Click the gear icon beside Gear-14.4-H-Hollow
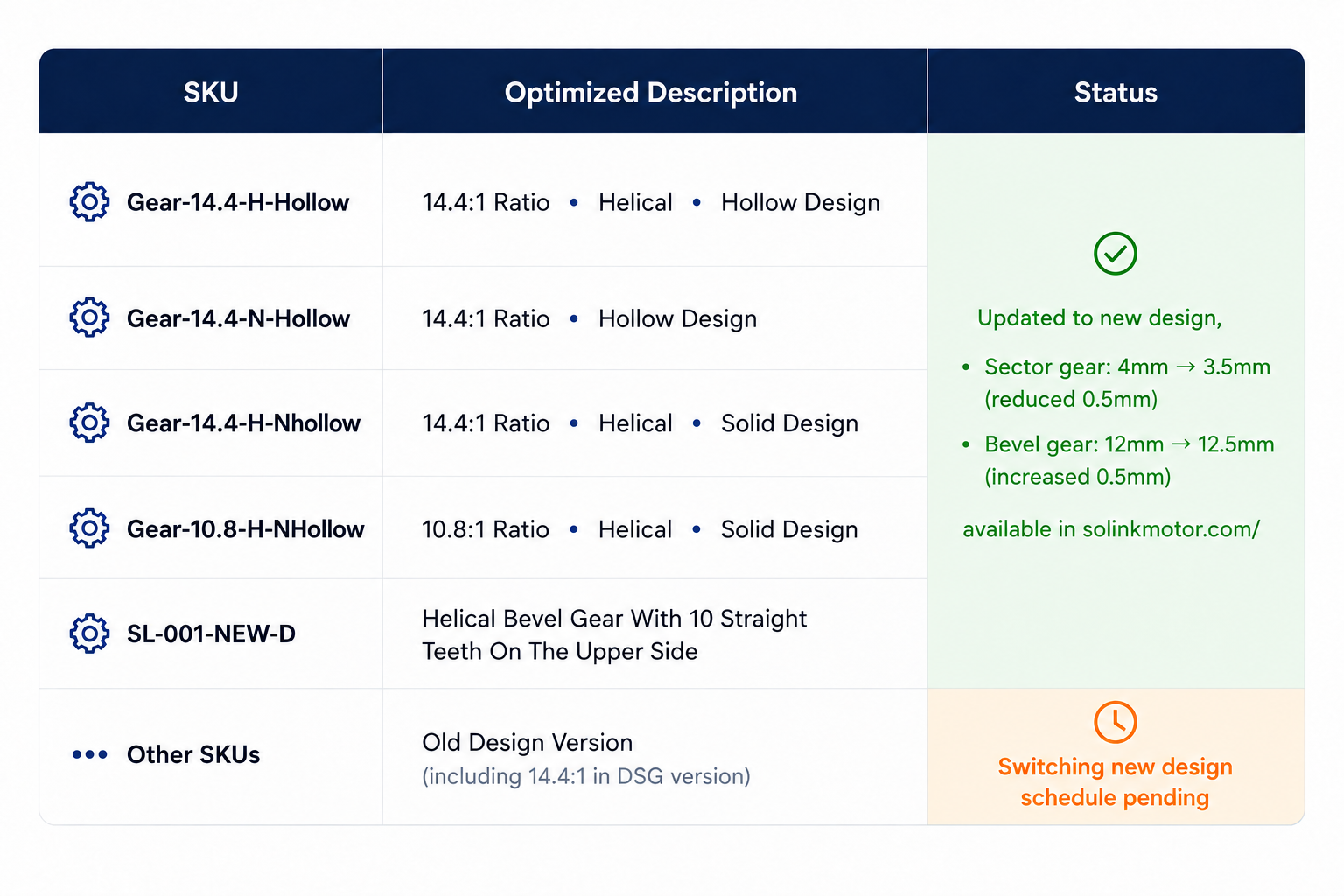 point(89,202)
